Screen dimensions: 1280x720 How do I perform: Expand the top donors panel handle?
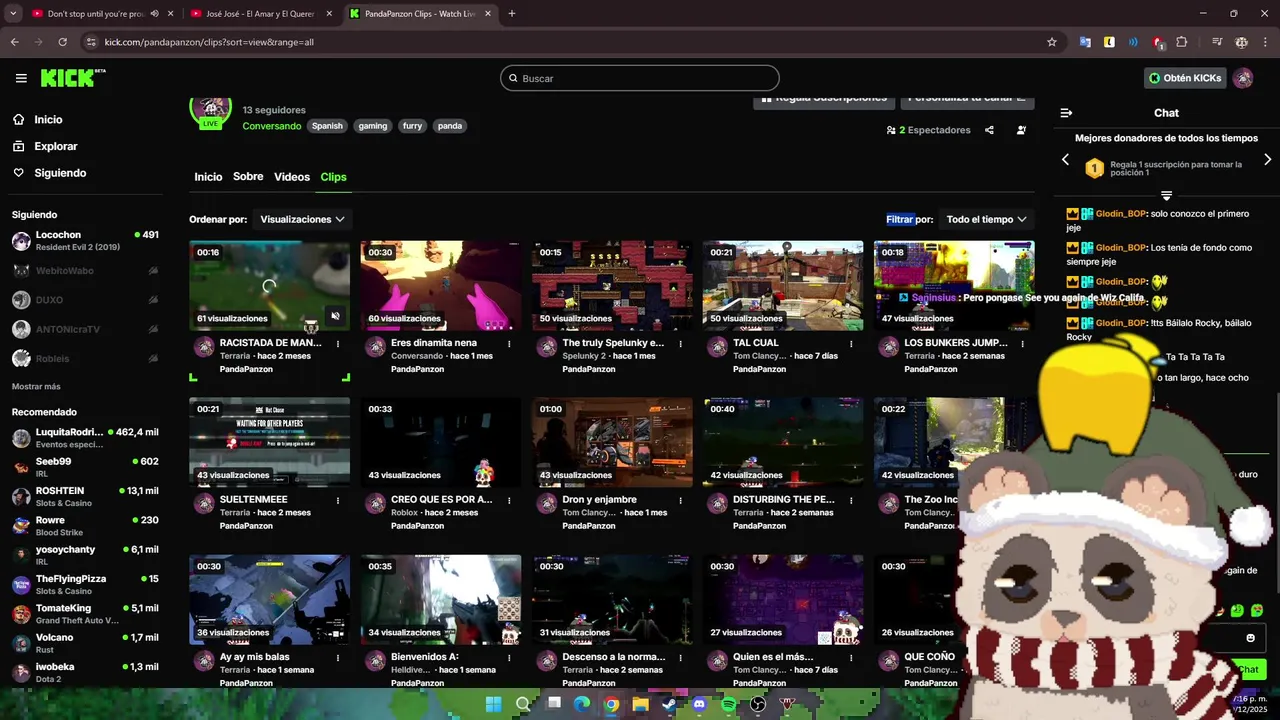coord(1166,195)
